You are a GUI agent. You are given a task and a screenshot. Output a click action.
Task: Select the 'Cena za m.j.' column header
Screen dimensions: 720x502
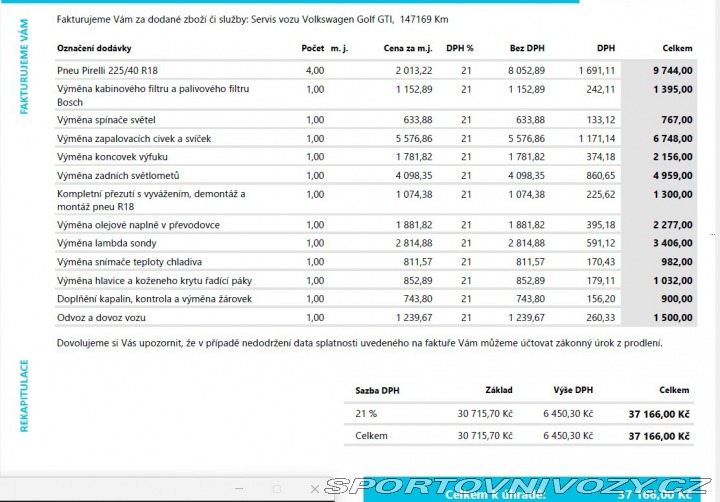point(408,48)
